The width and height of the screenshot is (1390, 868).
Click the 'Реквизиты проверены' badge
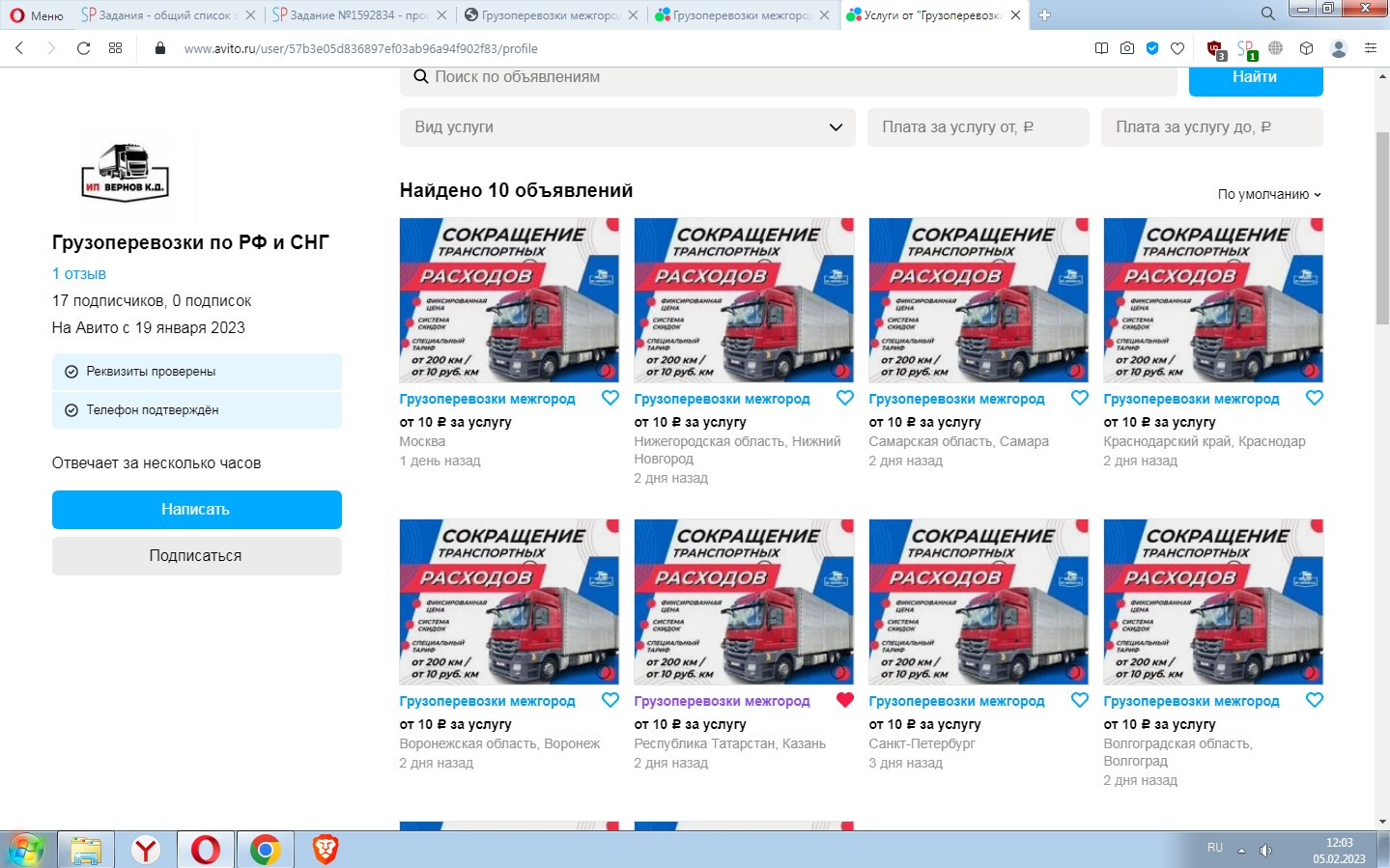tap(197, 372)
